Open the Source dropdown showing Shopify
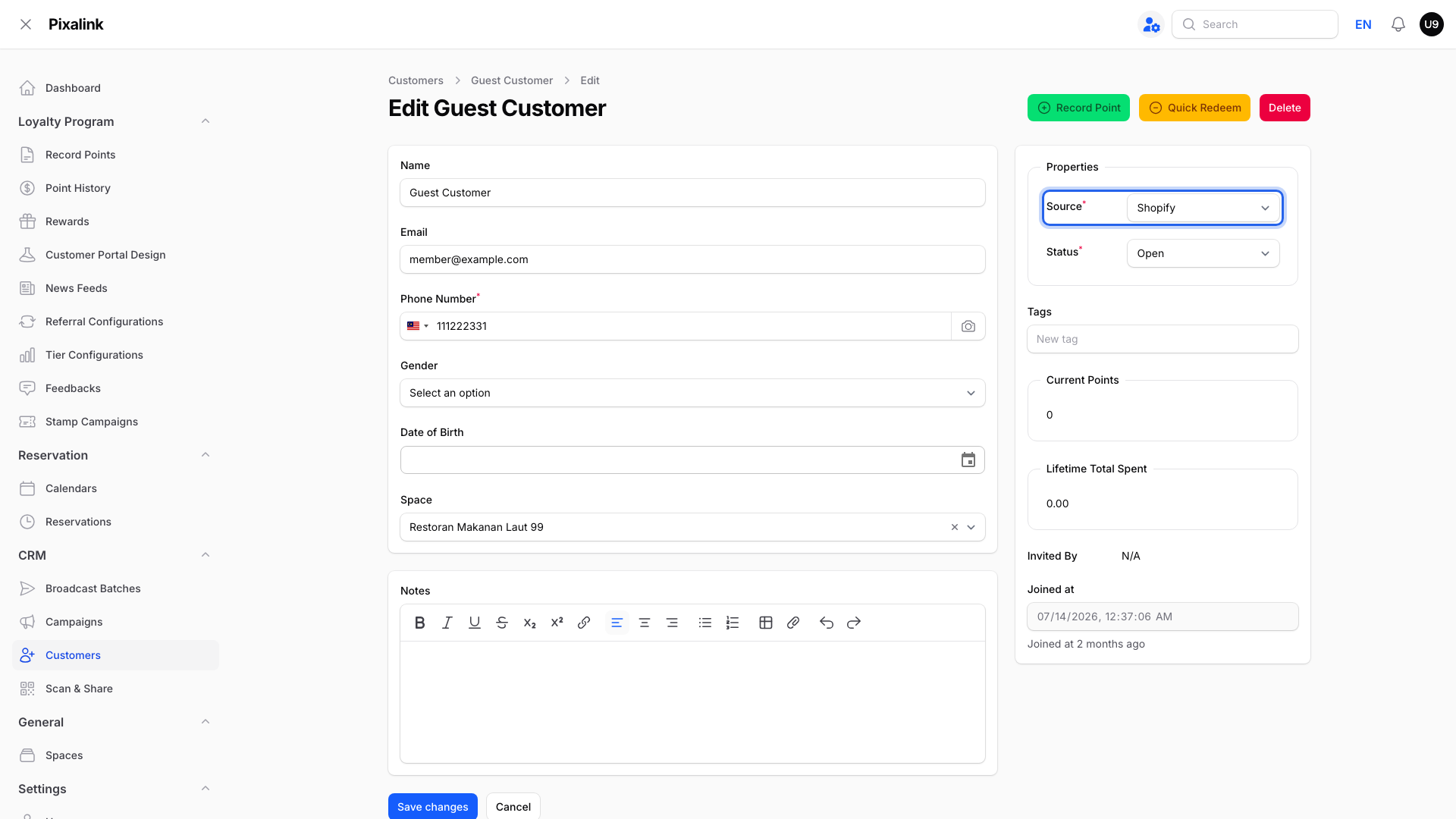 coord(1203,208)
